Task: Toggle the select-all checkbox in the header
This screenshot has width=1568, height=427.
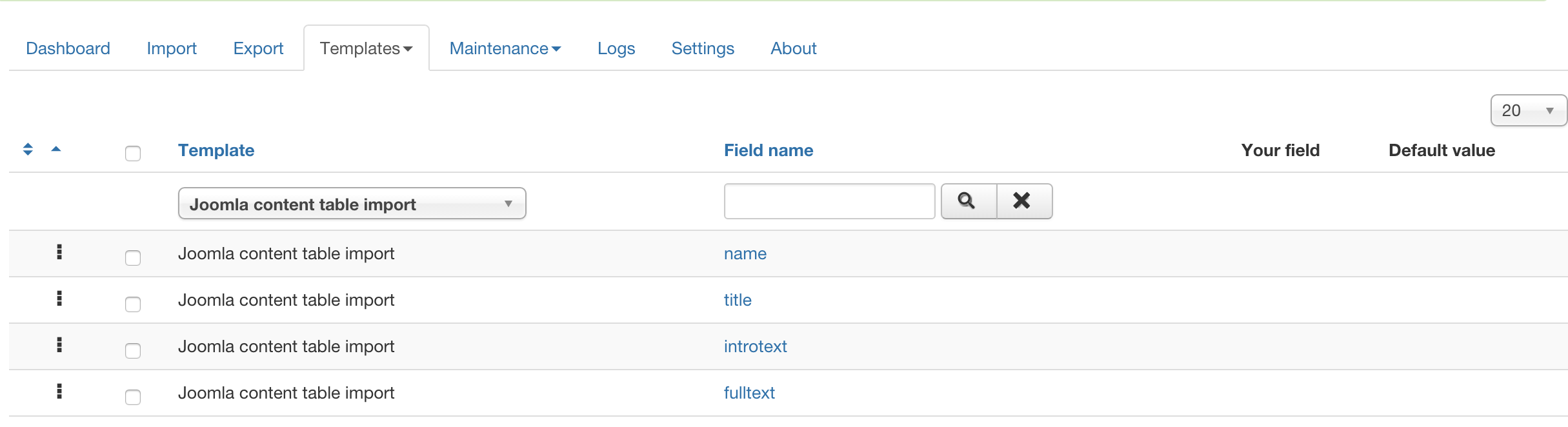Action: point(133,153)
